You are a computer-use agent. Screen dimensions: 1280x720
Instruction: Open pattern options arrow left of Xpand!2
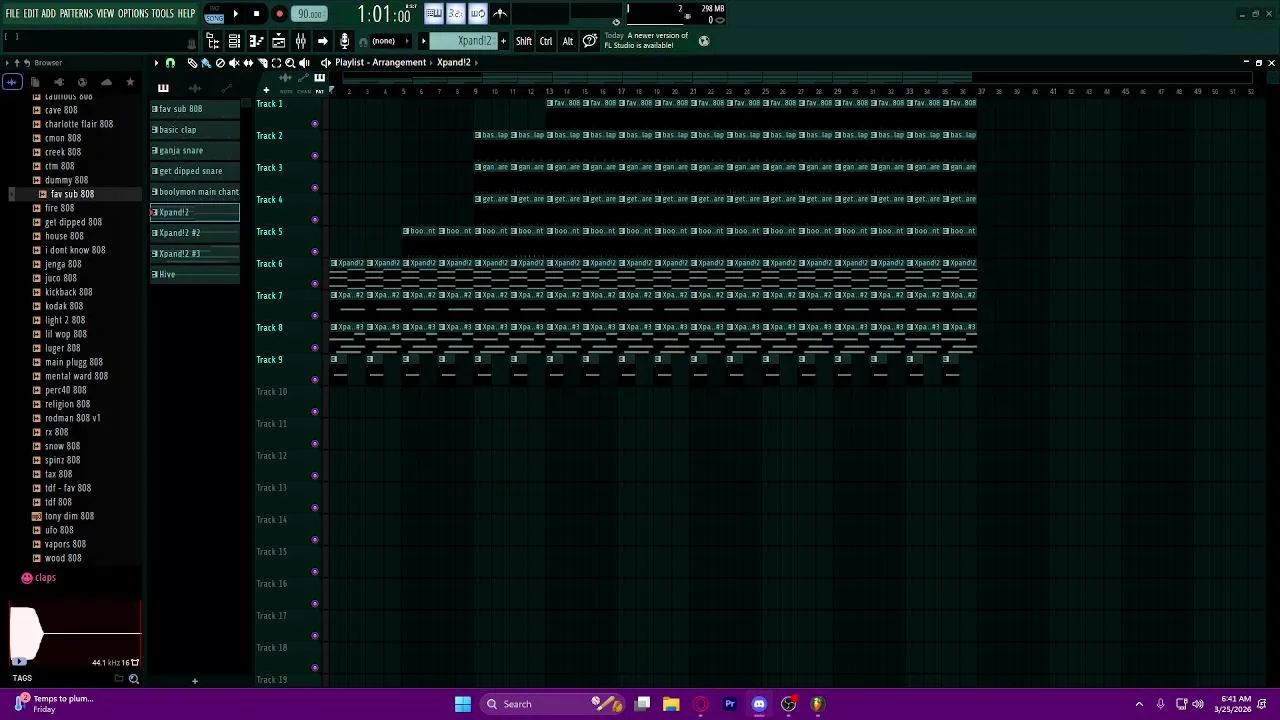423,41
